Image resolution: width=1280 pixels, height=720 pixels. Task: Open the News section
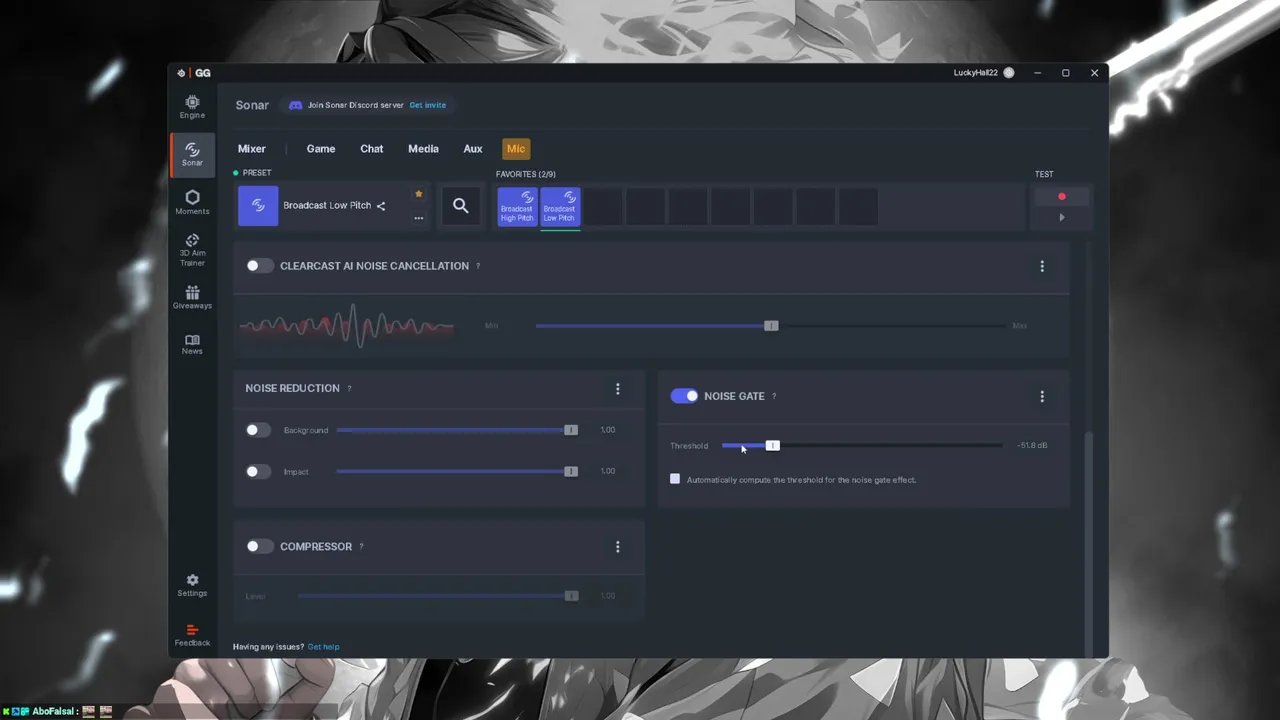pos(192,344)
